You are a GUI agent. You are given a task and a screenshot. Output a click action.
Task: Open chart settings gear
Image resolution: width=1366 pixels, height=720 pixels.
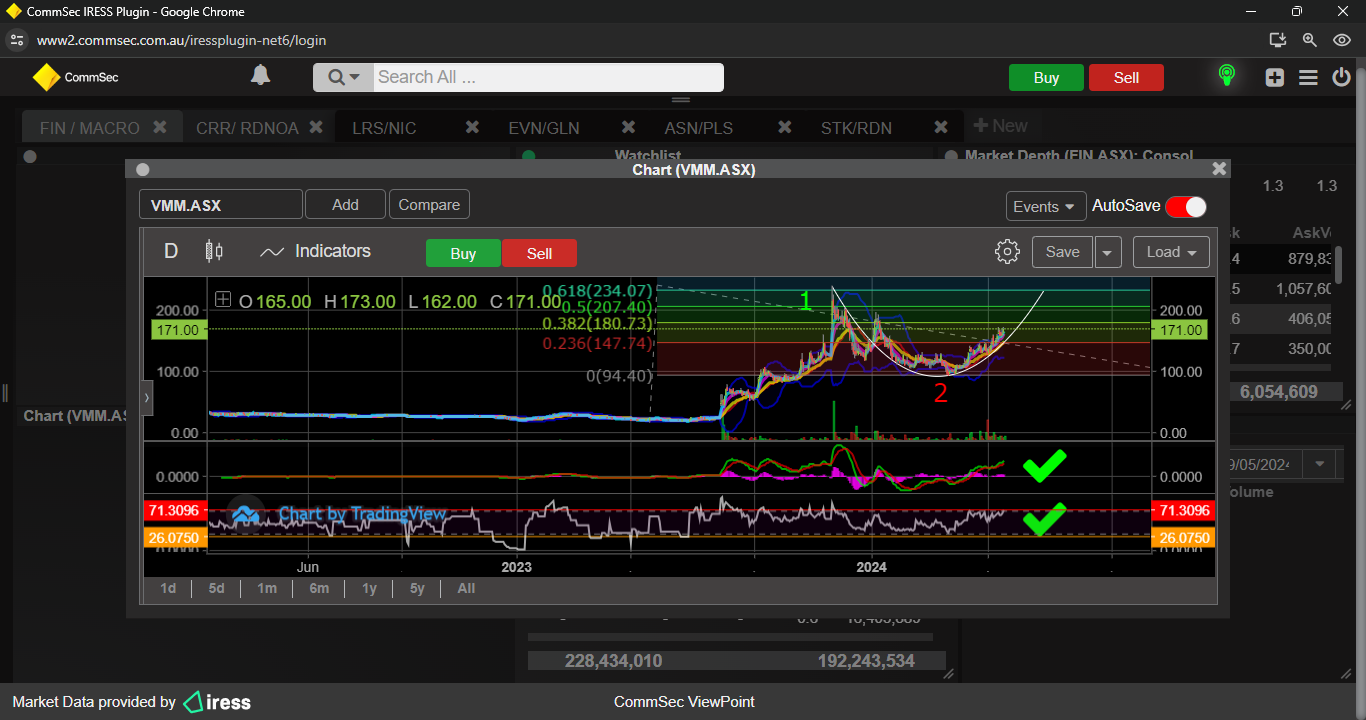(x=1007, y=251)
